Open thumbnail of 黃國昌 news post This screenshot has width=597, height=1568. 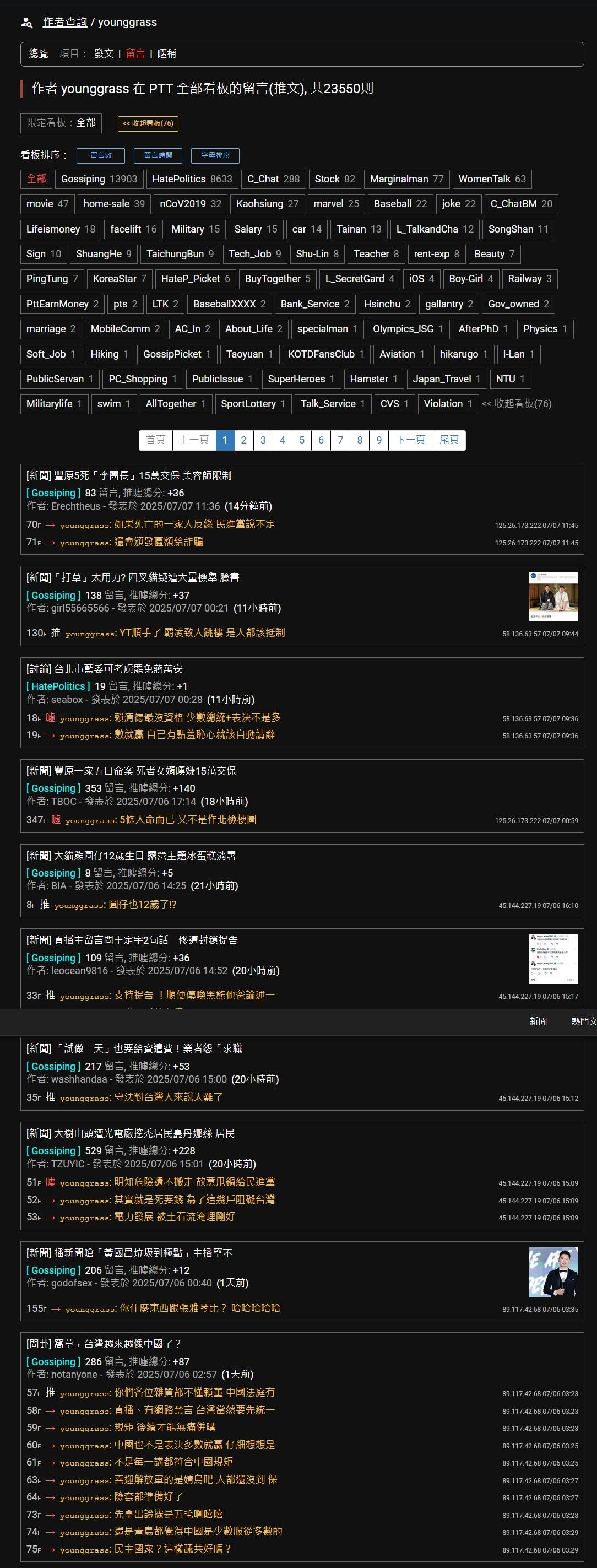tap(553, 1272)
